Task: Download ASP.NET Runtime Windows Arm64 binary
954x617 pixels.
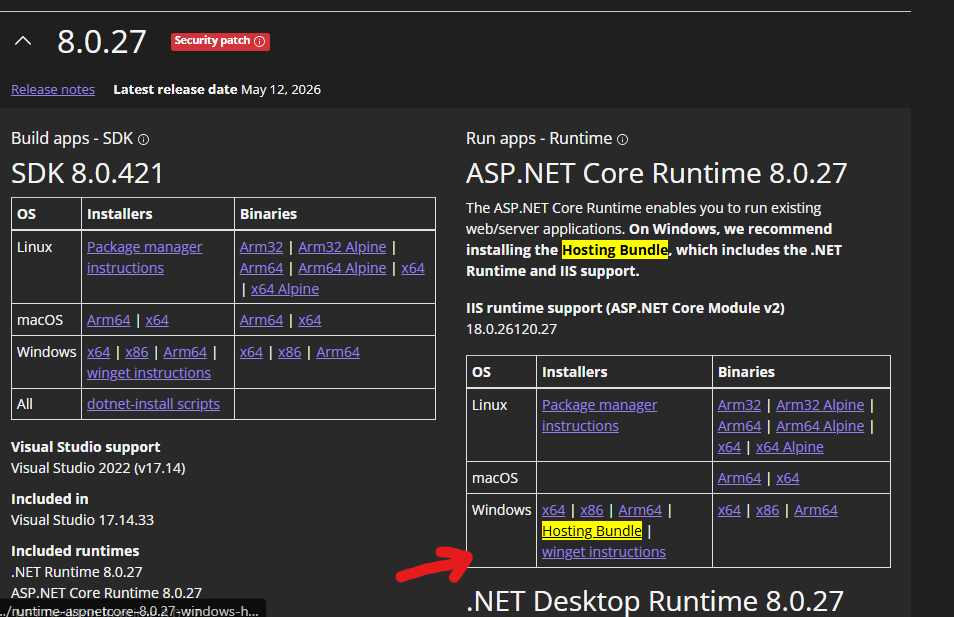Action: 816,510
